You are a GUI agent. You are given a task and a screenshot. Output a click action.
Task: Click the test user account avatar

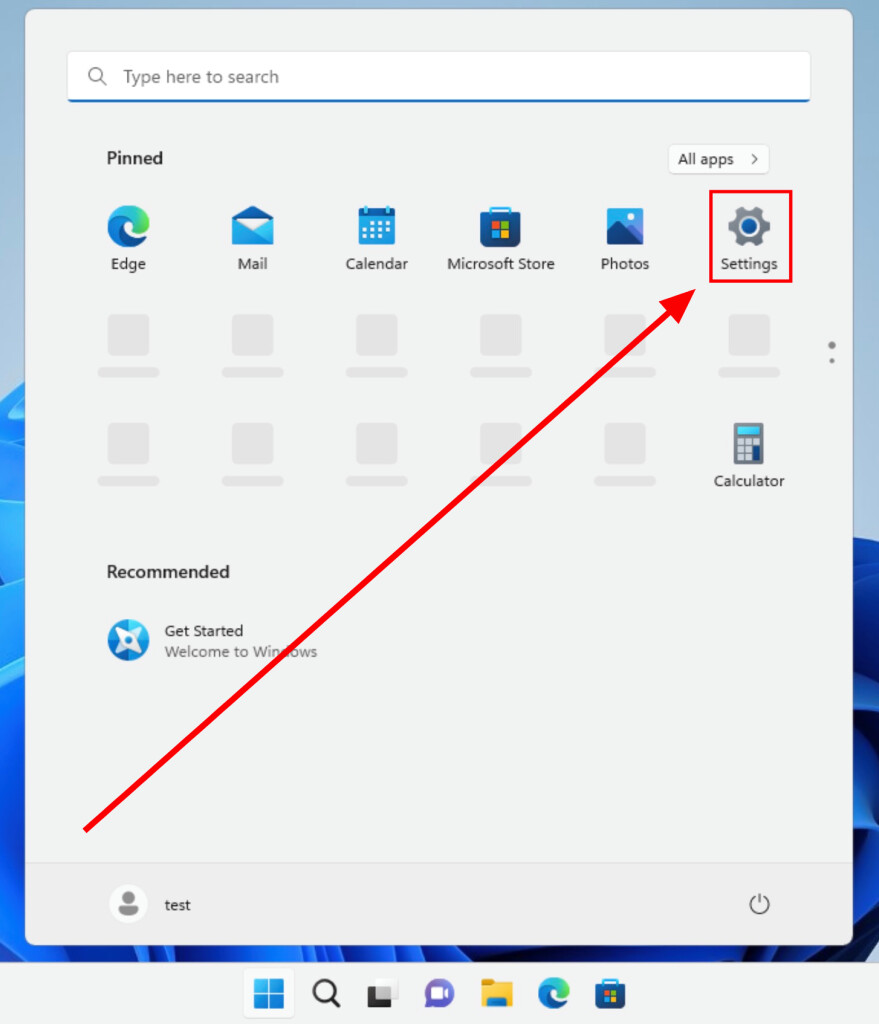click(x=128, y=904)
